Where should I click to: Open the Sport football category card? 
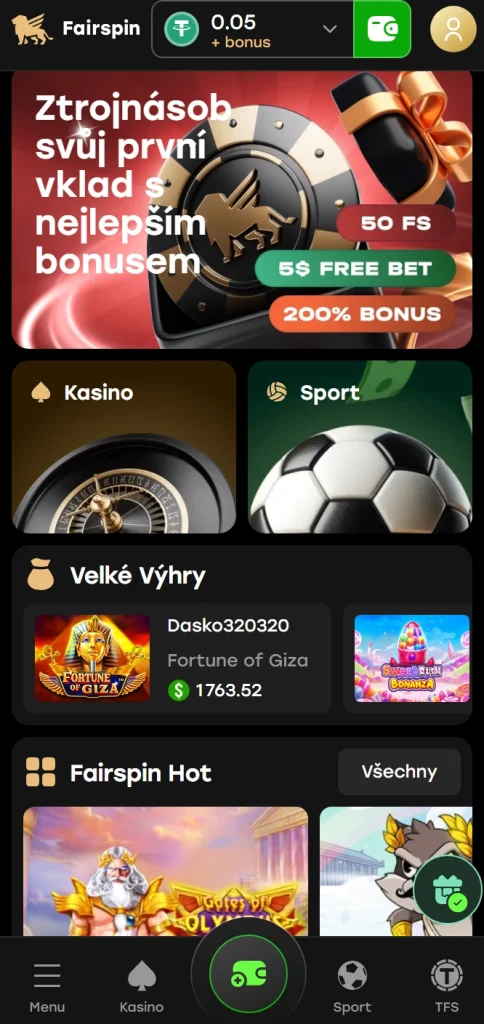[x=360, y=447]
